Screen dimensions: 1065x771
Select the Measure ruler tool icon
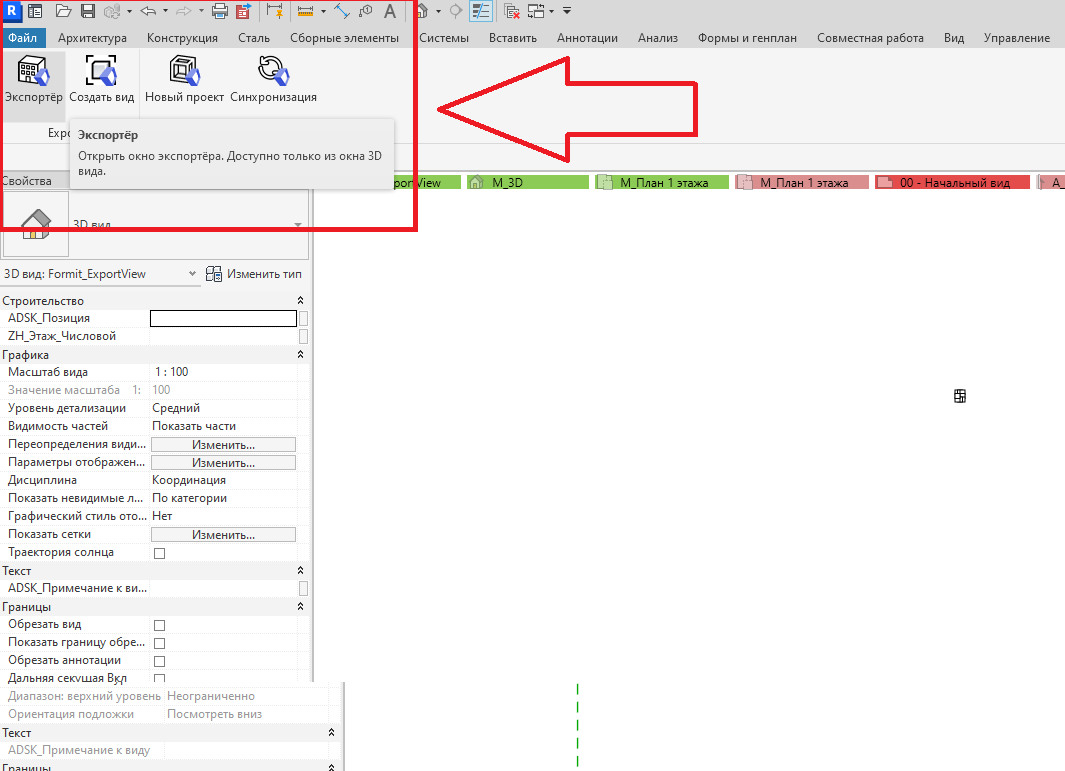pyautogui.click(x=306, y=11)
